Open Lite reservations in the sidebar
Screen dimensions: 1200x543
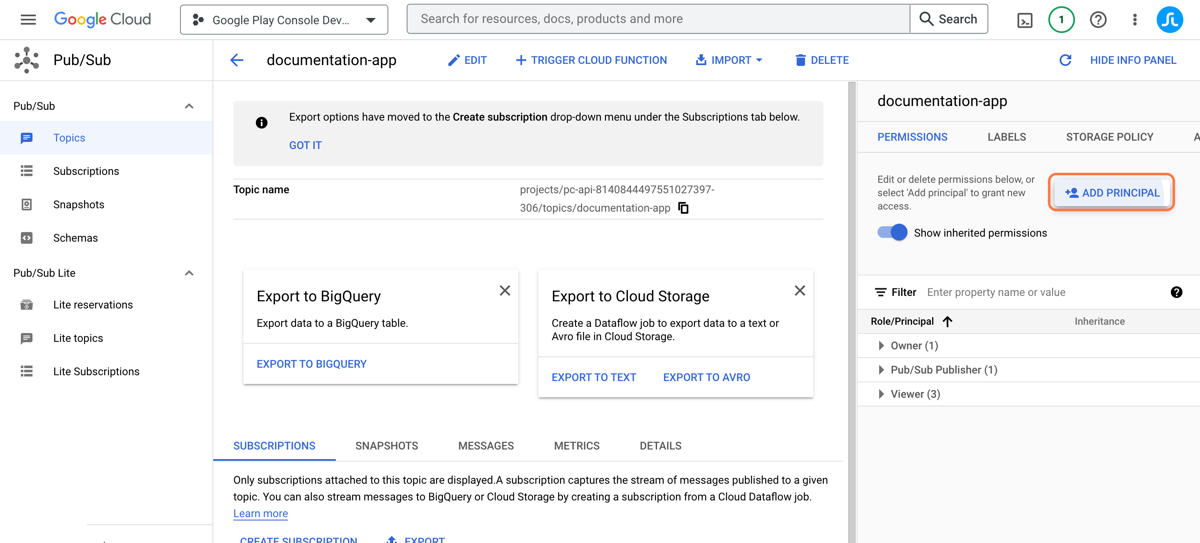point(106,305)
